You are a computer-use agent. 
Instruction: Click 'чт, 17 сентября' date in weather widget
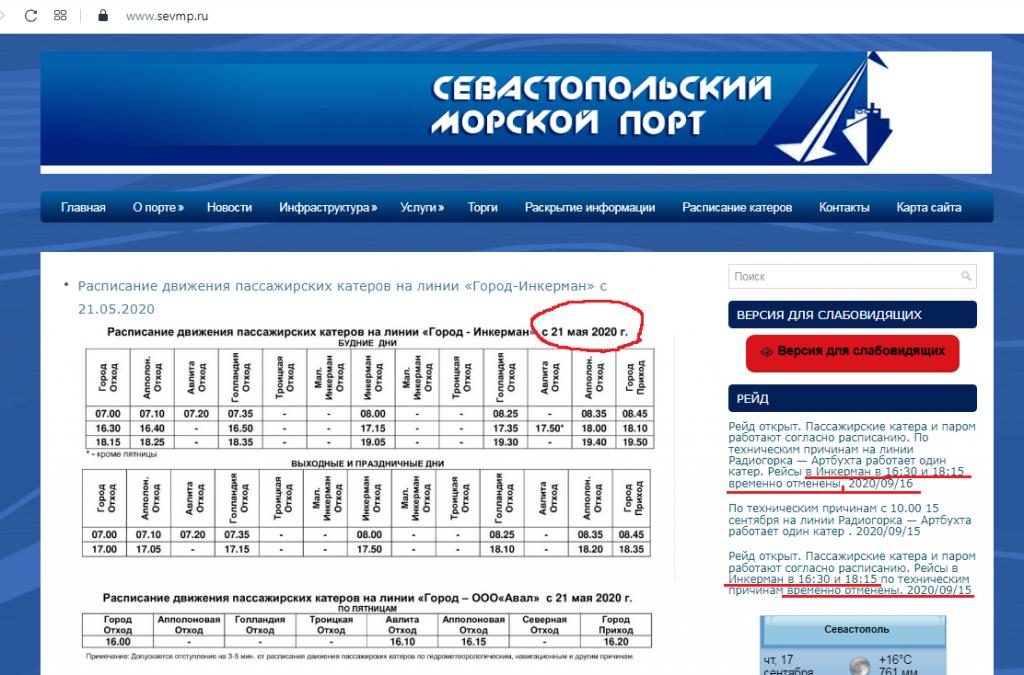point(788,666)
